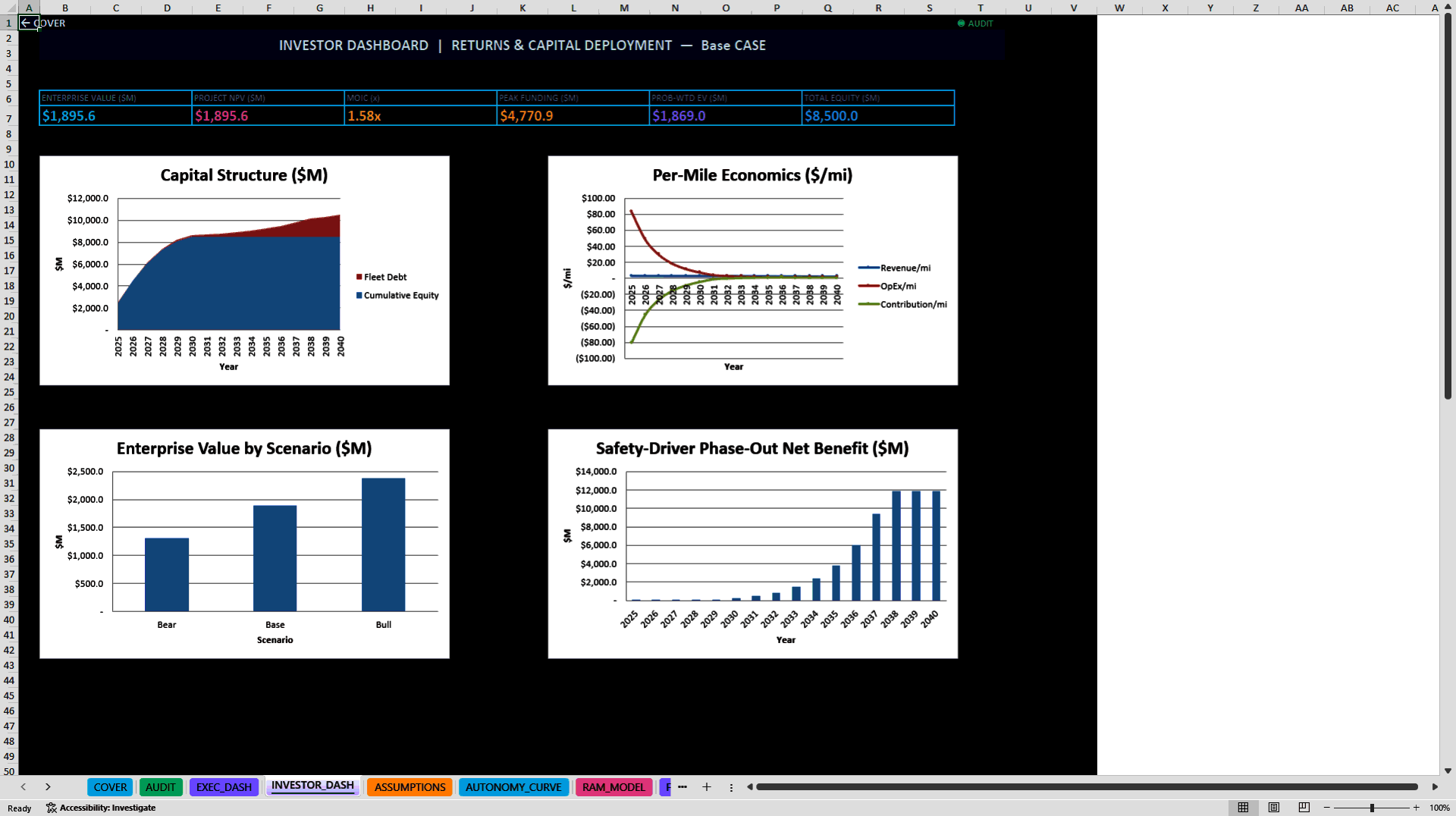Select the Base scenario bar
Viewport: 1456px width, 816px height.
(x=275, y=558)
